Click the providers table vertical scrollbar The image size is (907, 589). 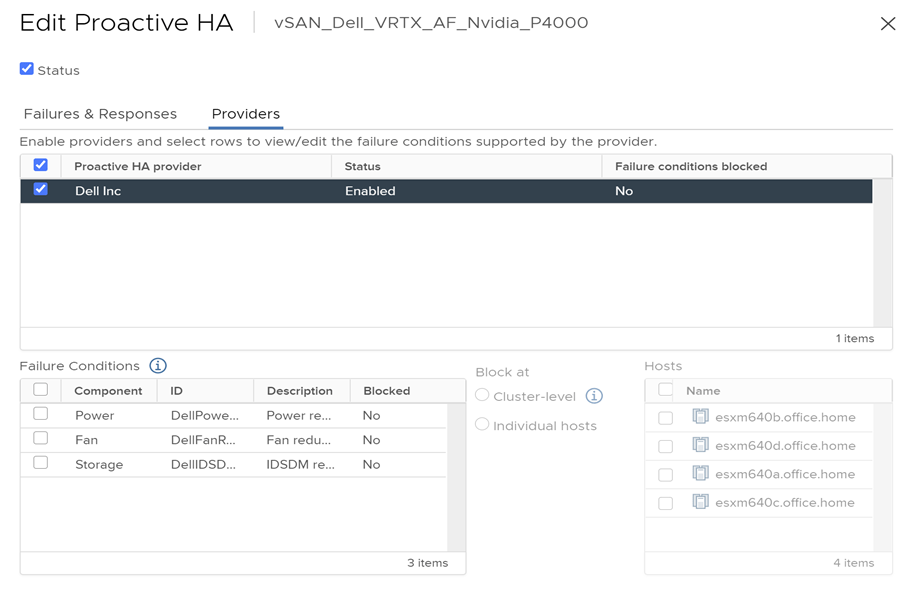click(883, 253)
